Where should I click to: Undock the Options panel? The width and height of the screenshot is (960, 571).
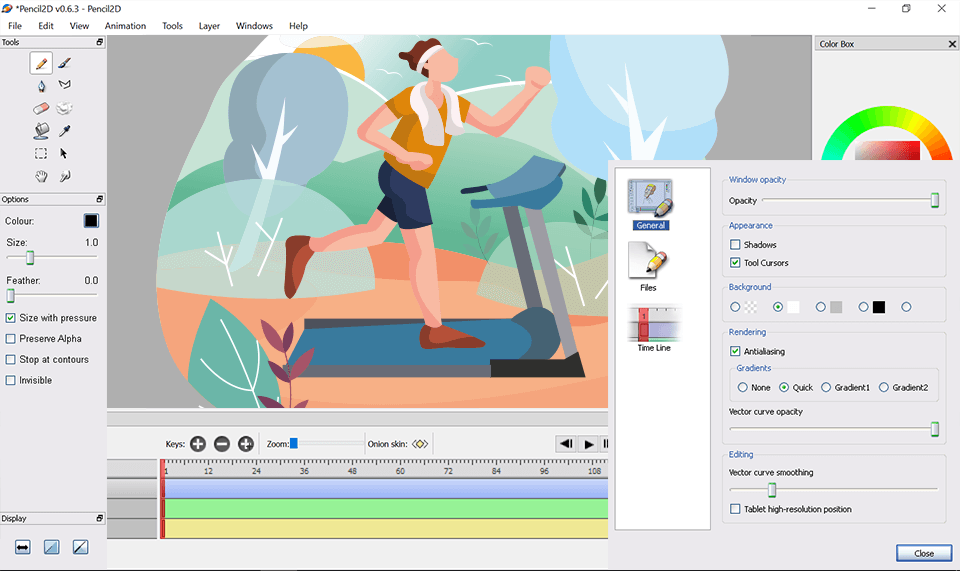pyautogui.click(x=99, y=199)
